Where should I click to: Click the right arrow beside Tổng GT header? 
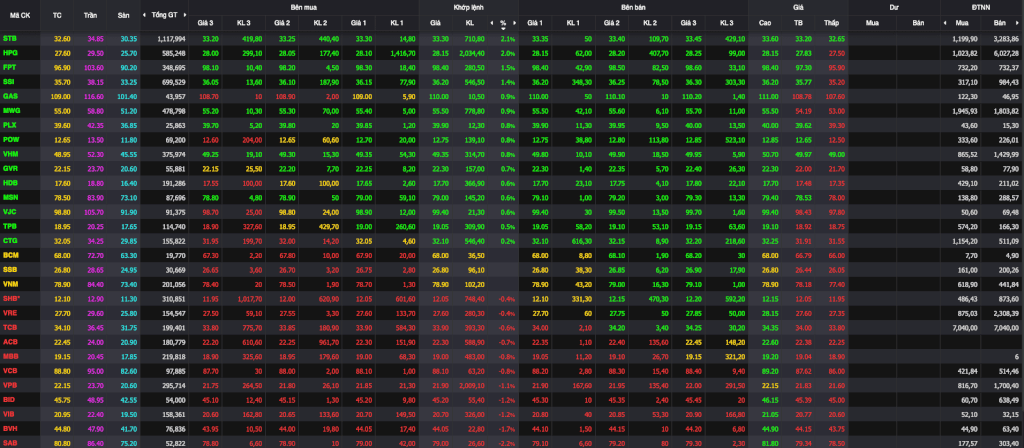pos(184,14)
